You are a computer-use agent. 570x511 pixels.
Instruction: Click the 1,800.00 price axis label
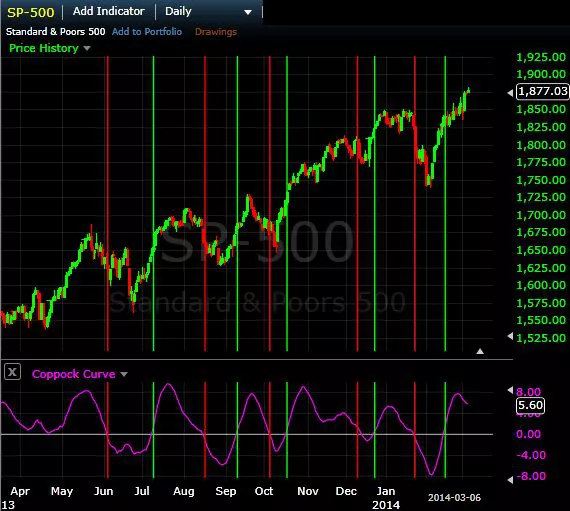[x=541, y=145]
